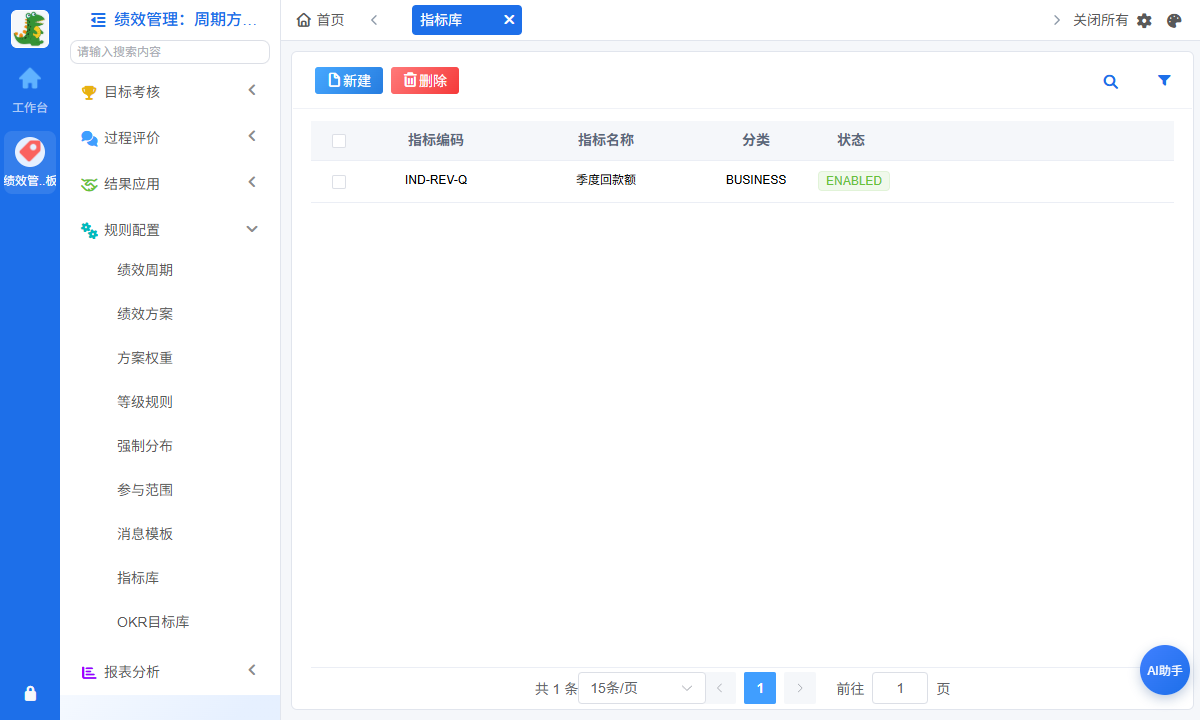The height and width of the screenshot is (720, 1200).
Task: Click the 前往 page number input
Action: point(900,688)
